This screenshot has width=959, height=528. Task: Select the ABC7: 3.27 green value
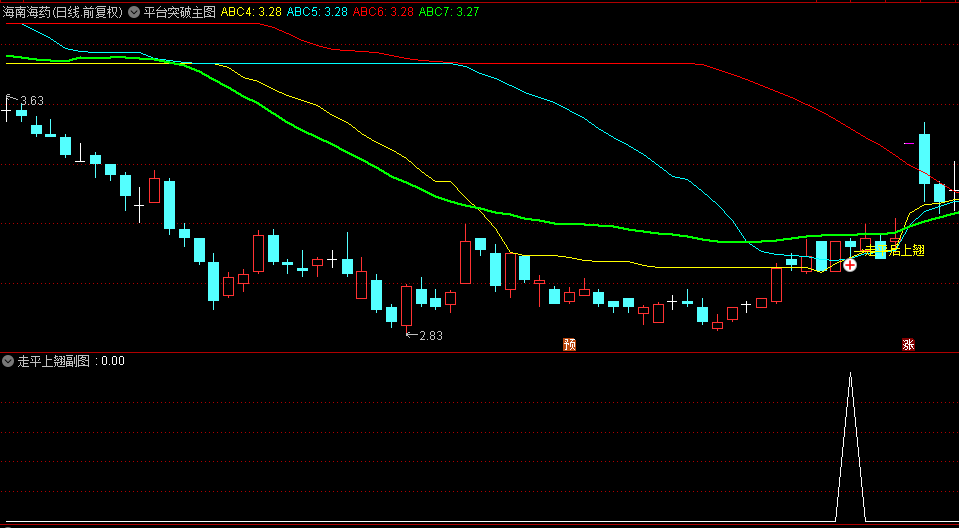[450, 12]
